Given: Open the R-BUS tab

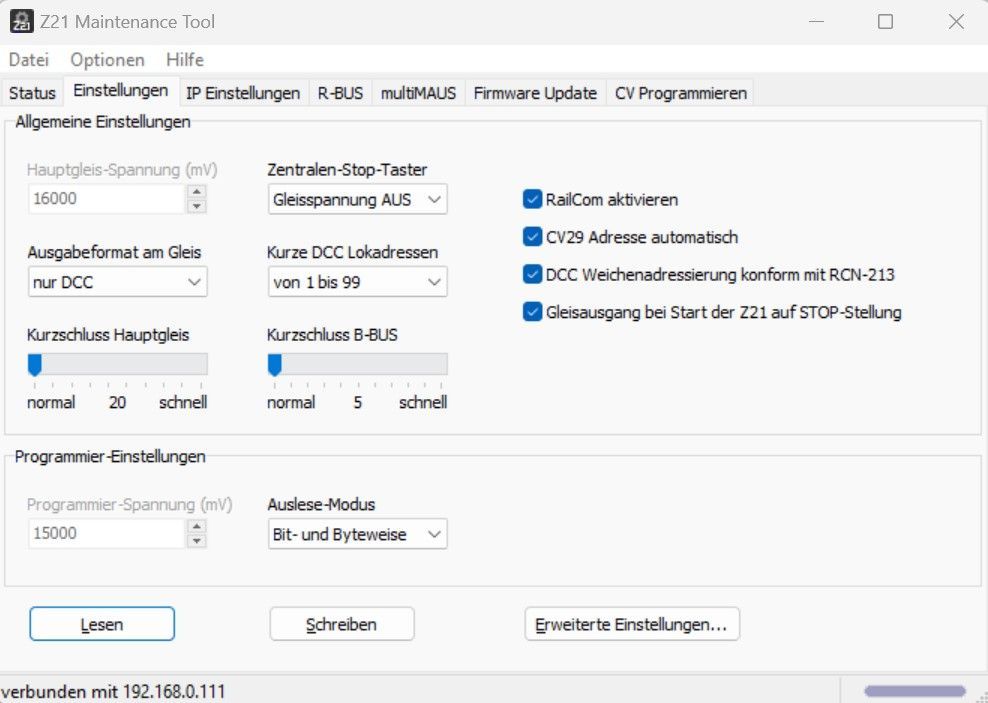Looking at the screenshot, I should [x=340, y=93].
